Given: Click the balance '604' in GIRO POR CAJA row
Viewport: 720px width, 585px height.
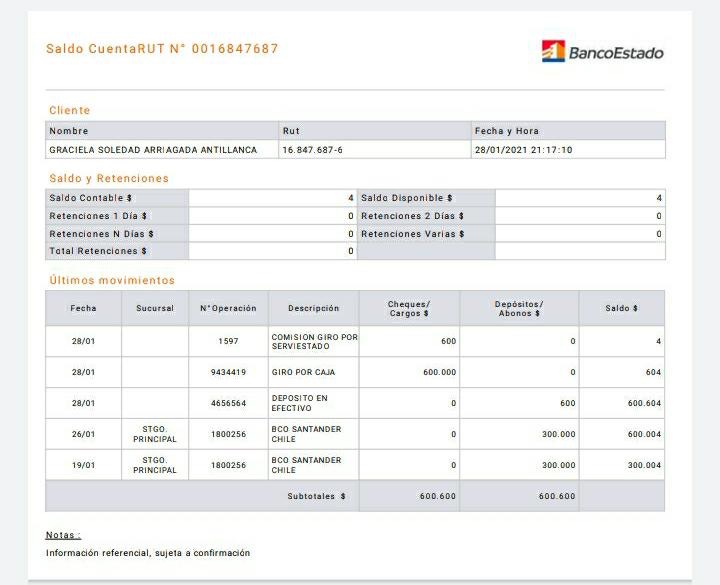Looking at the screenshot, I should click(x=653, y=372).
